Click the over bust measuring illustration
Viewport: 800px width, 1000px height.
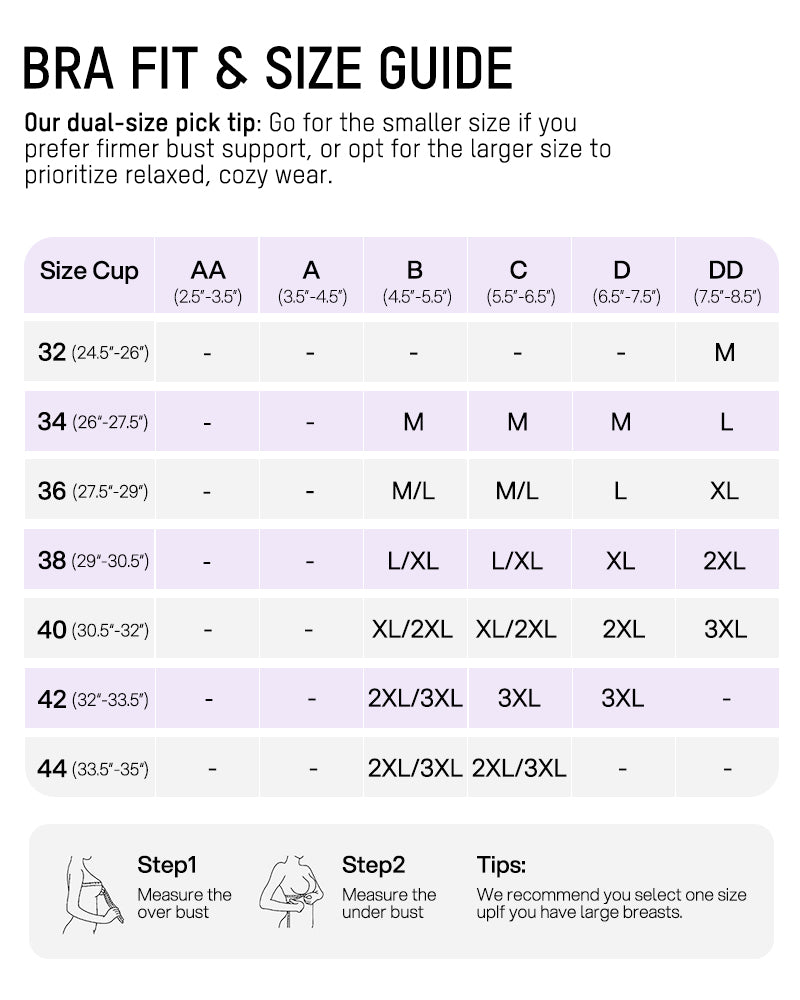93,894
